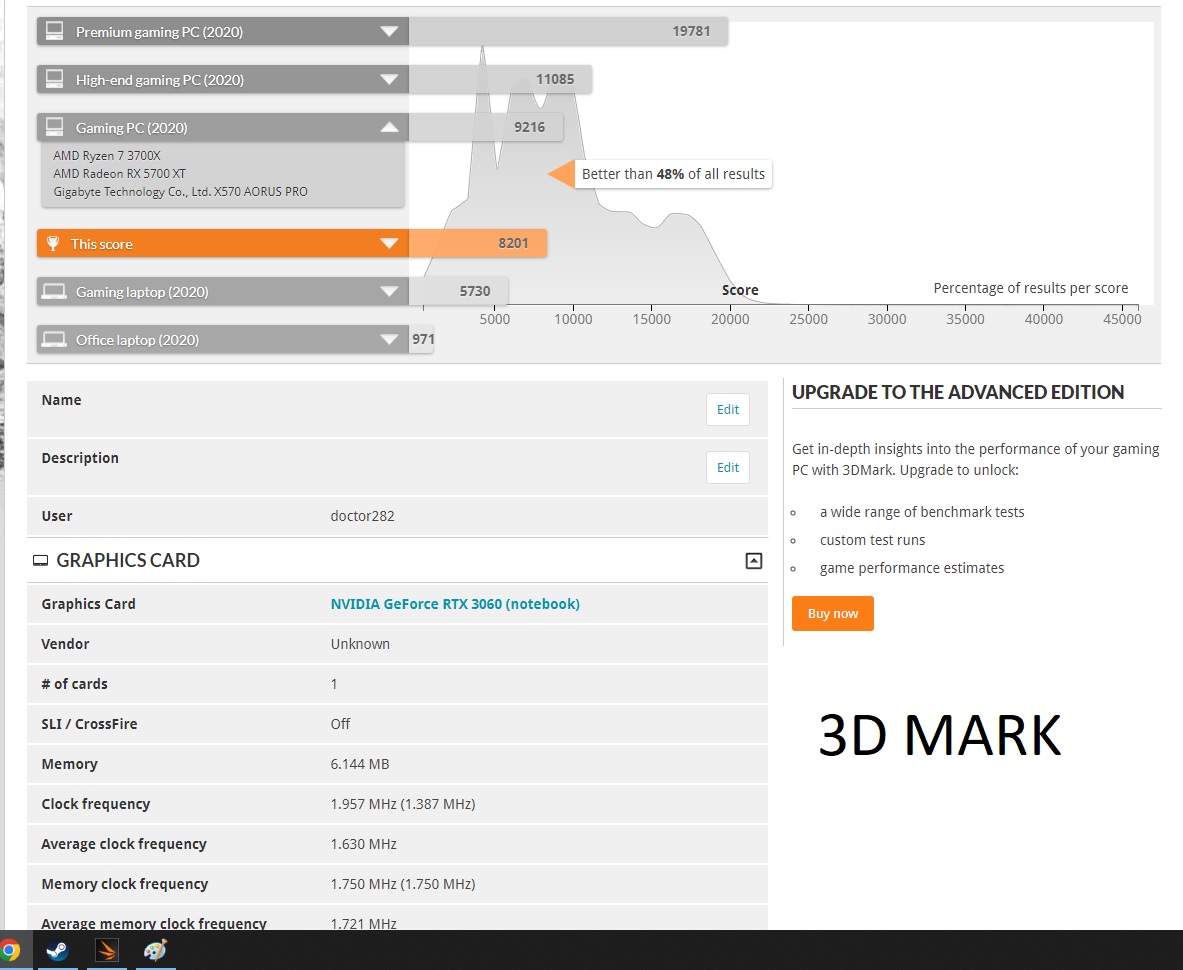
Task: Select the Gaming PC (2020) label
Action: point(131,128)
